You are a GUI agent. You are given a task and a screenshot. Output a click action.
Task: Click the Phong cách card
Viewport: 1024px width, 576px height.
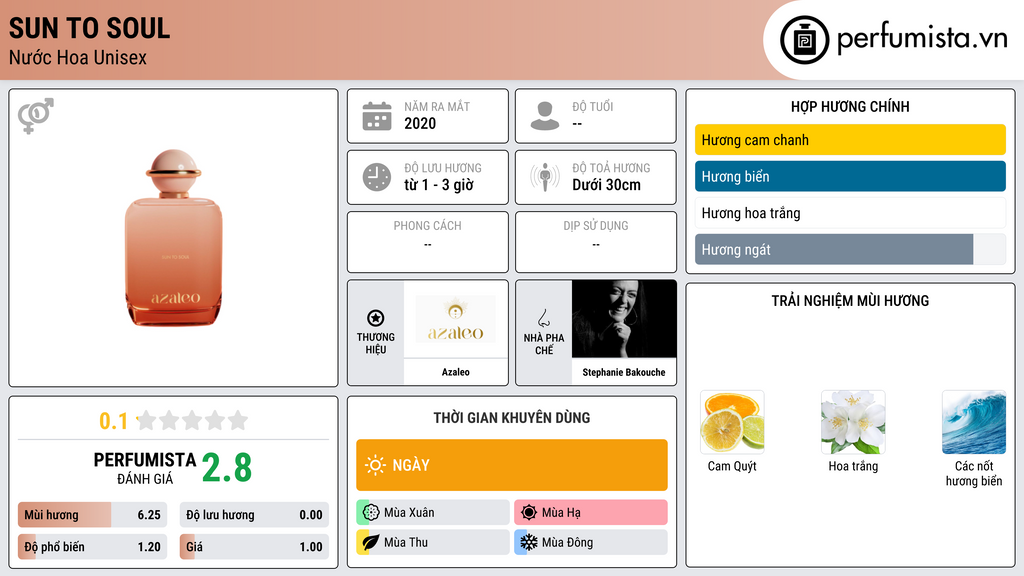428,242
